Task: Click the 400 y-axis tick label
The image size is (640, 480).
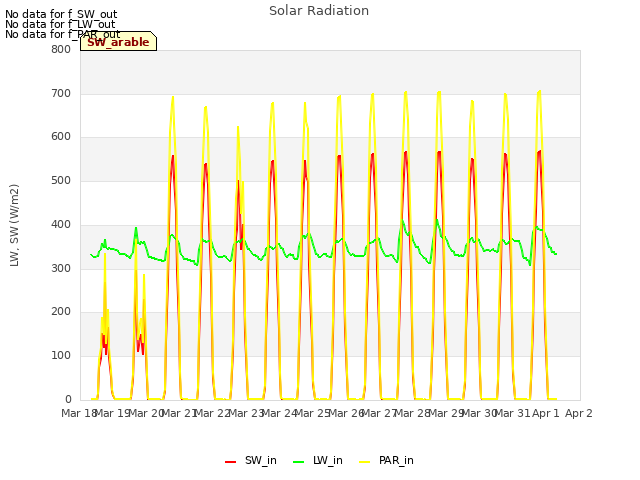Action: click(x=61, y=224)
